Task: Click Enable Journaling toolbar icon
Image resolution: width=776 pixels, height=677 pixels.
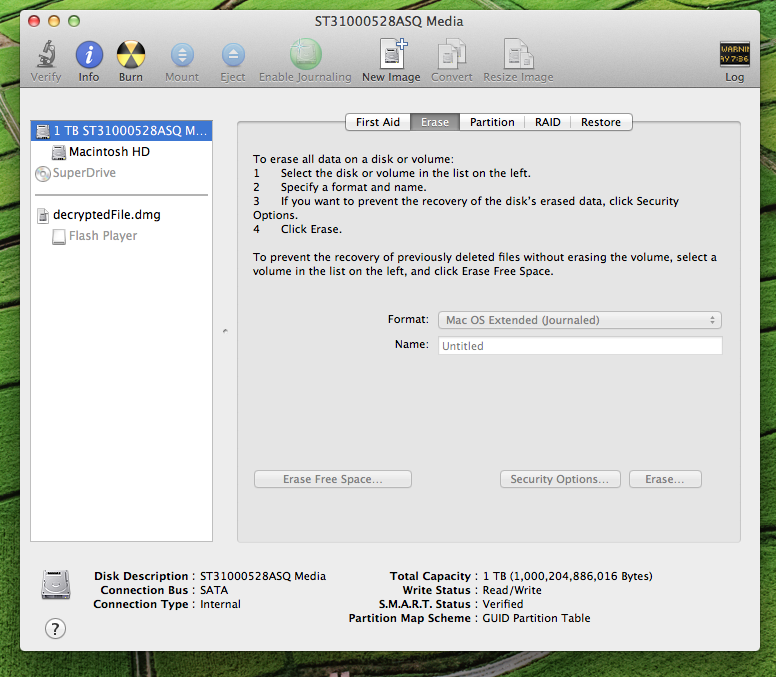Action: coord(305,54)
